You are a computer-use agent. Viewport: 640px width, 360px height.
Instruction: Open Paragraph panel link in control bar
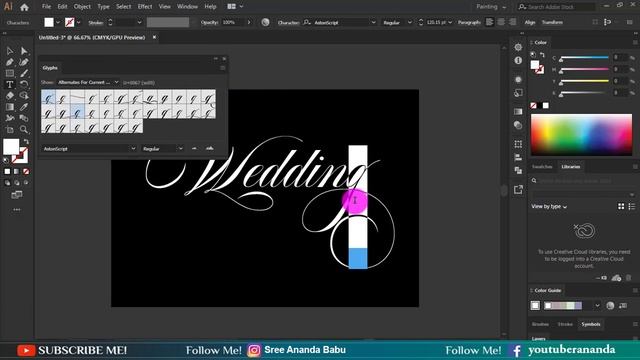tap(469, 22)
